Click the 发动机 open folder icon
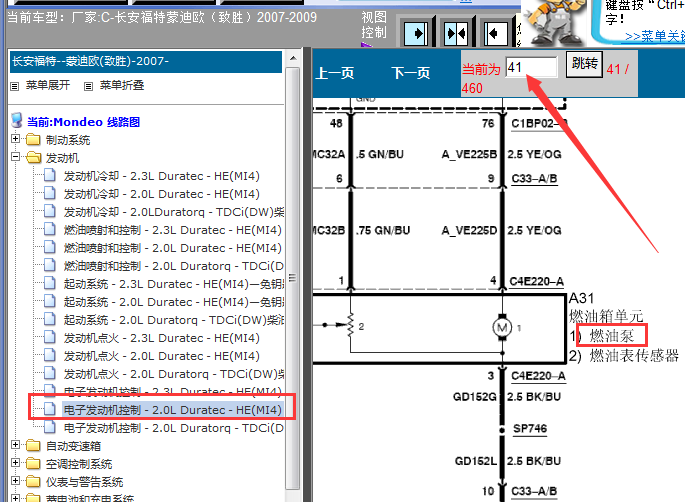Screen dimensions: 685x502 point(33,158)
